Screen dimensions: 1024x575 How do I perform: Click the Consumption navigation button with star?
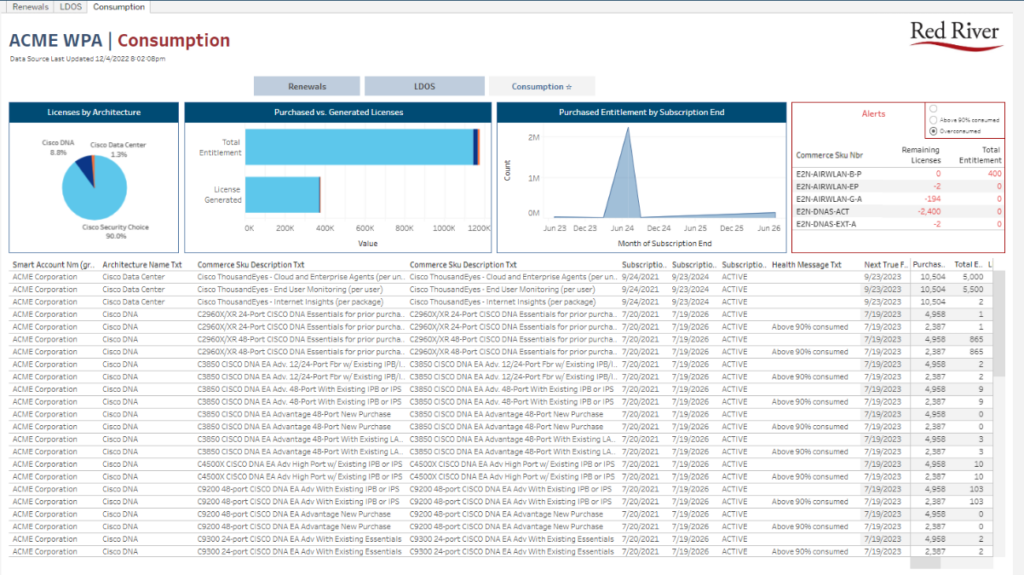[541, 87]
